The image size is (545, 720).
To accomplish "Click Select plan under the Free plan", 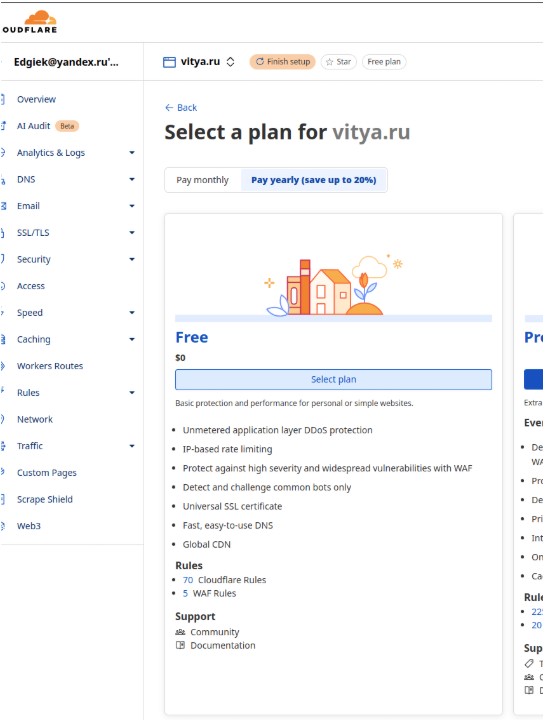I will click(x=333, y=379).
